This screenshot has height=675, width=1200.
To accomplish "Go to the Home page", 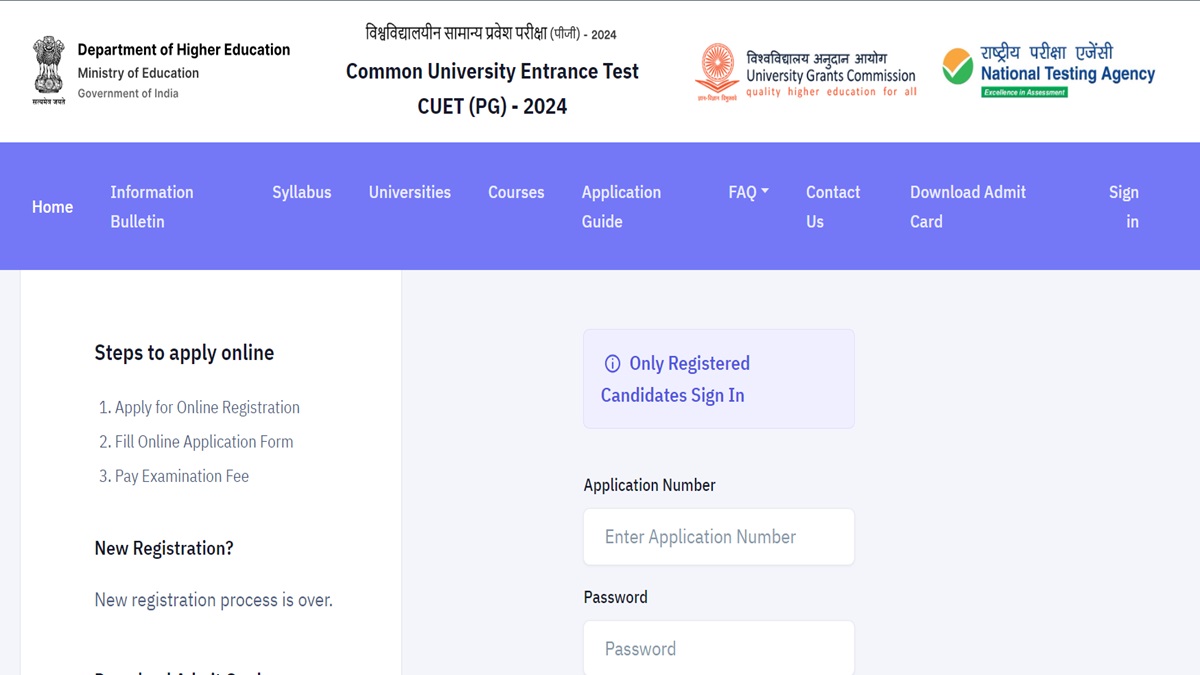I will click(x=52, y=207).
